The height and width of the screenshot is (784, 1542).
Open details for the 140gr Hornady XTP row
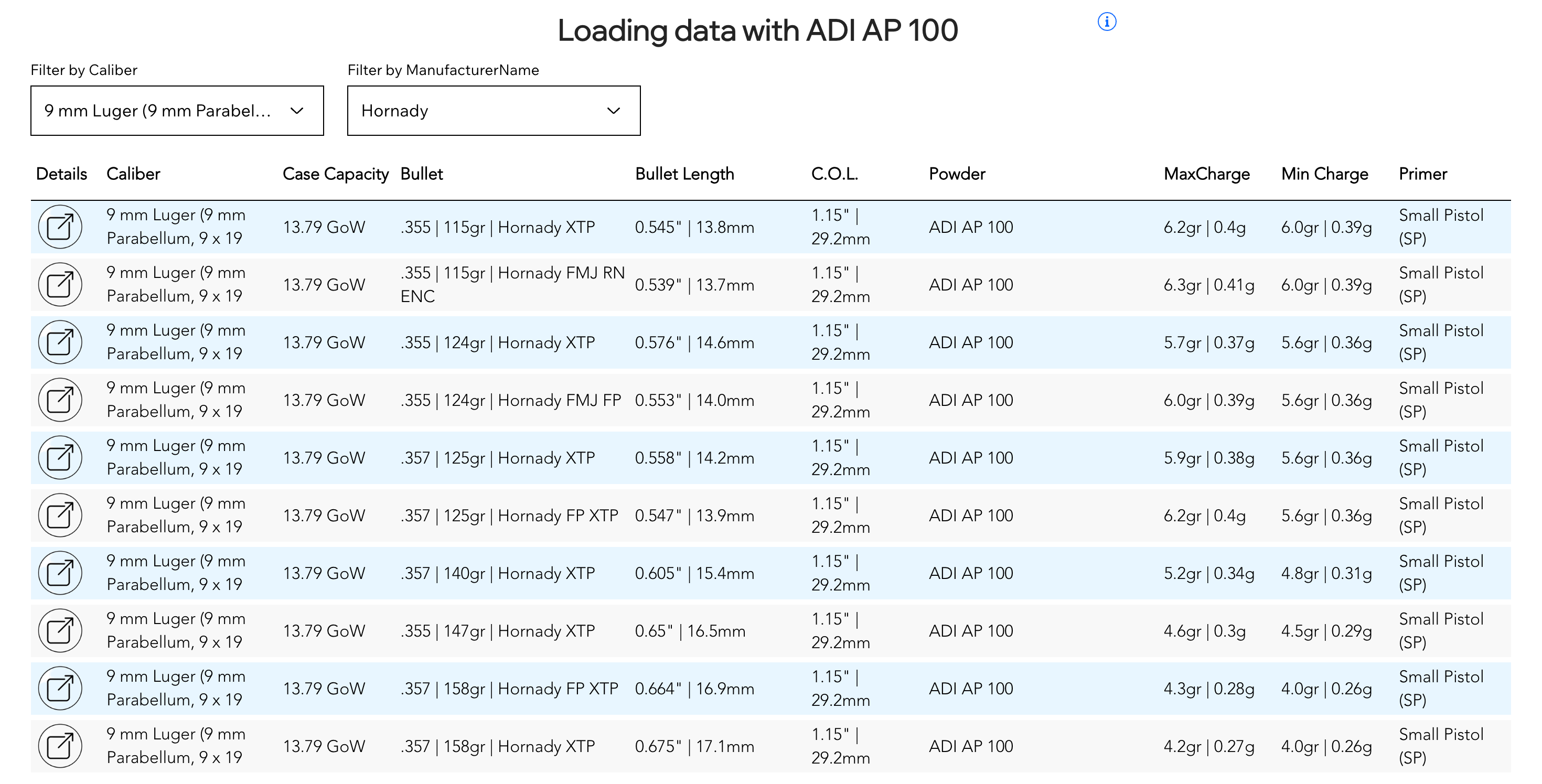(x=60, y=573)
